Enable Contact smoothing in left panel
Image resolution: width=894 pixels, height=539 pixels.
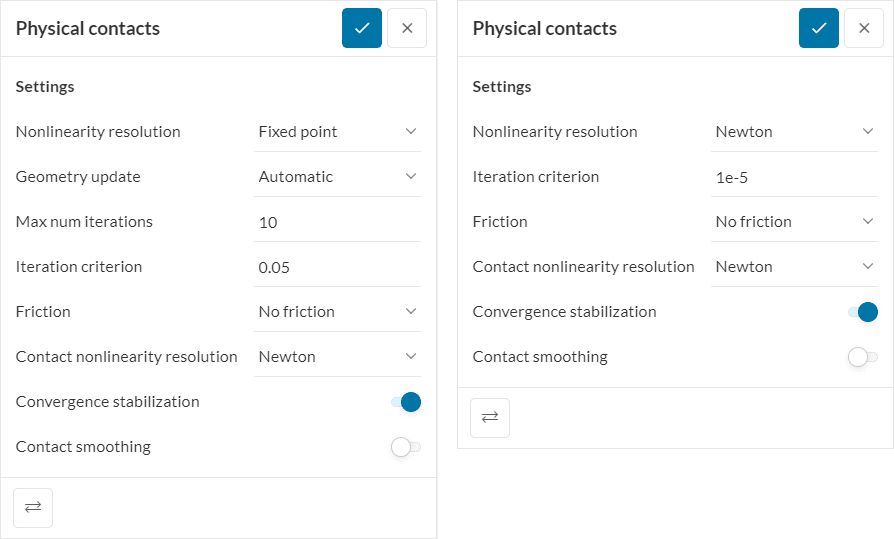(x=405, y=447)
